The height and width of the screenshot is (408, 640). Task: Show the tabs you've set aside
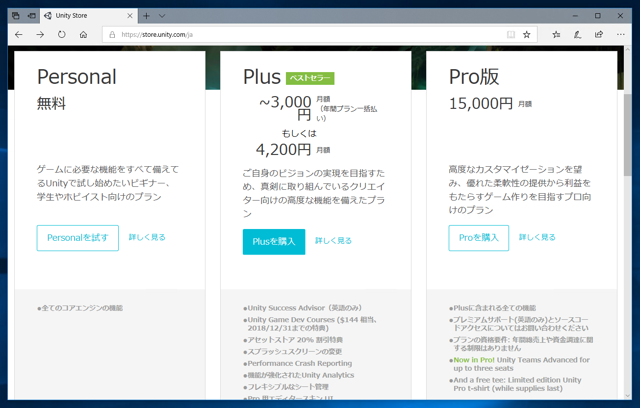click(16, 16)
